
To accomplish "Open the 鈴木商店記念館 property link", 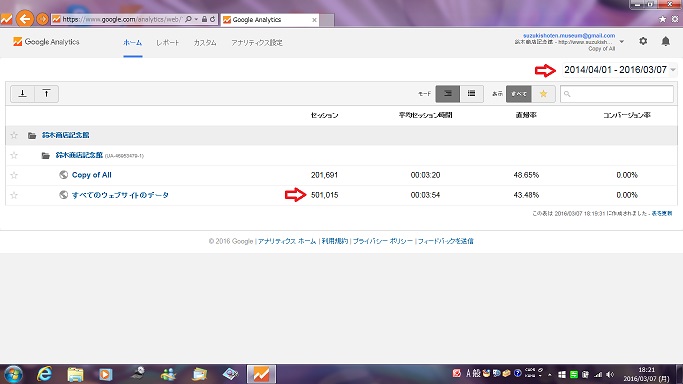I will click(x=79, y=155).
